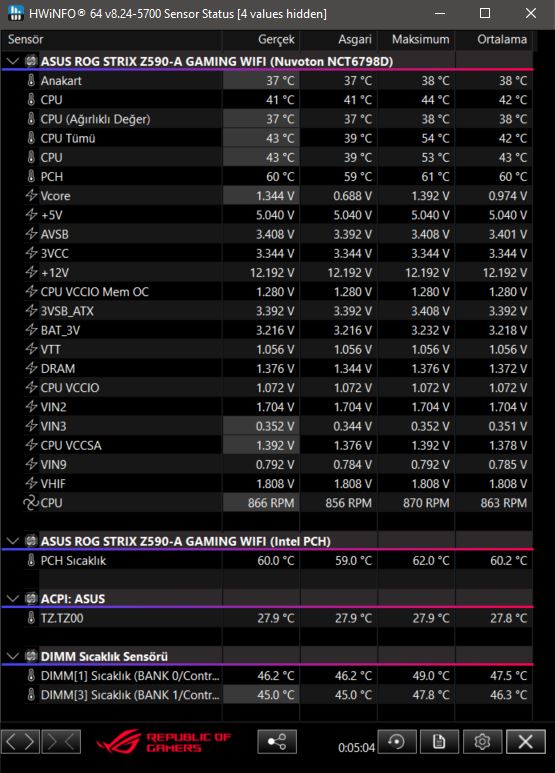
Task: Collapse the Nuvoton NCT6798D sensor group
Action: pyautogui.click(x=13, y=61)
